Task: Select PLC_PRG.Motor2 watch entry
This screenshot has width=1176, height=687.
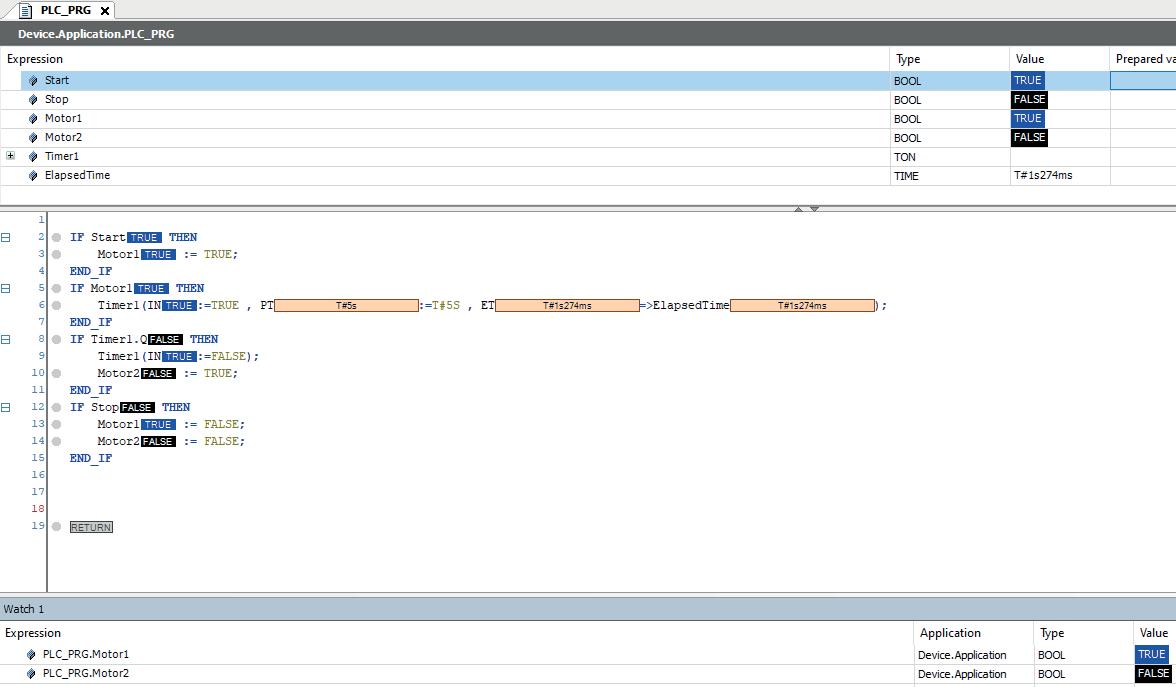Action: tap(86, 673)
